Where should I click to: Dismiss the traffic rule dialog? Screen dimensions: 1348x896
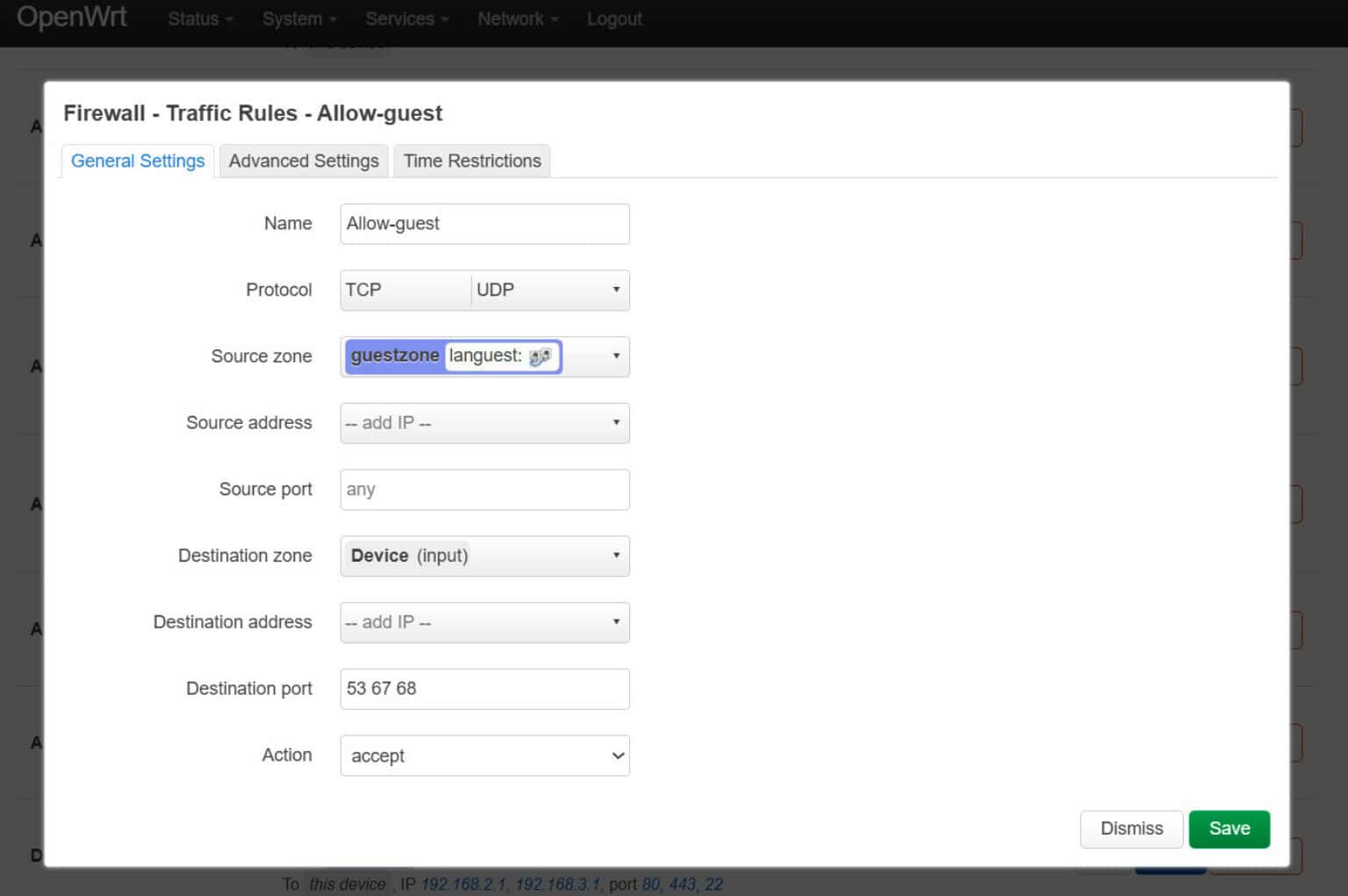click(1131, 828)
